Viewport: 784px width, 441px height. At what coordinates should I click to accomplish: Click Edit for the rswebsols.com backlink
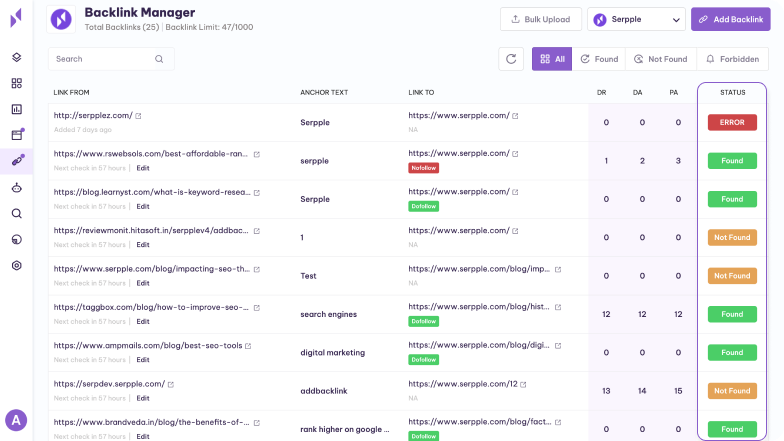tap(143, 168)
